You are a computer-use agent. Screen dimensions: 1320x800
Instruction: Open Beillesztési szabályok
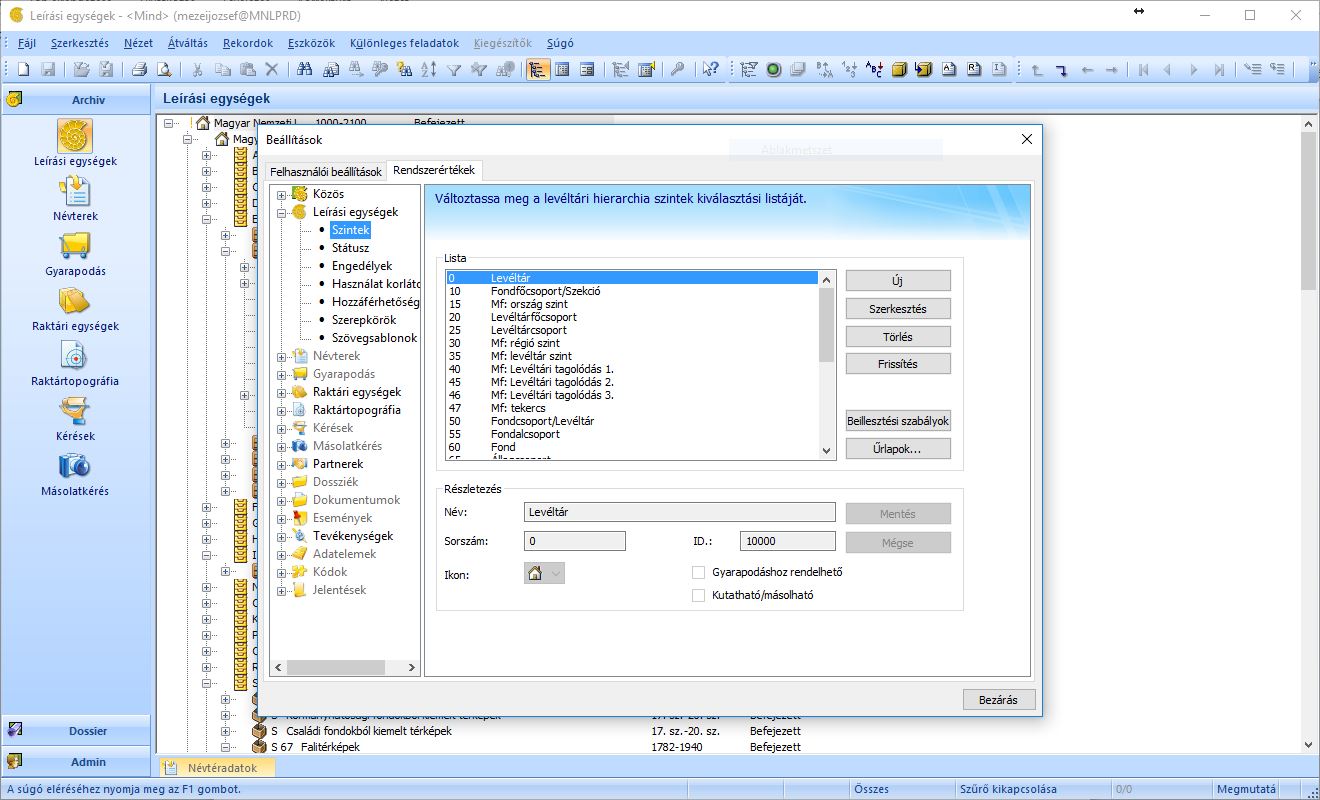click(898, 421)
